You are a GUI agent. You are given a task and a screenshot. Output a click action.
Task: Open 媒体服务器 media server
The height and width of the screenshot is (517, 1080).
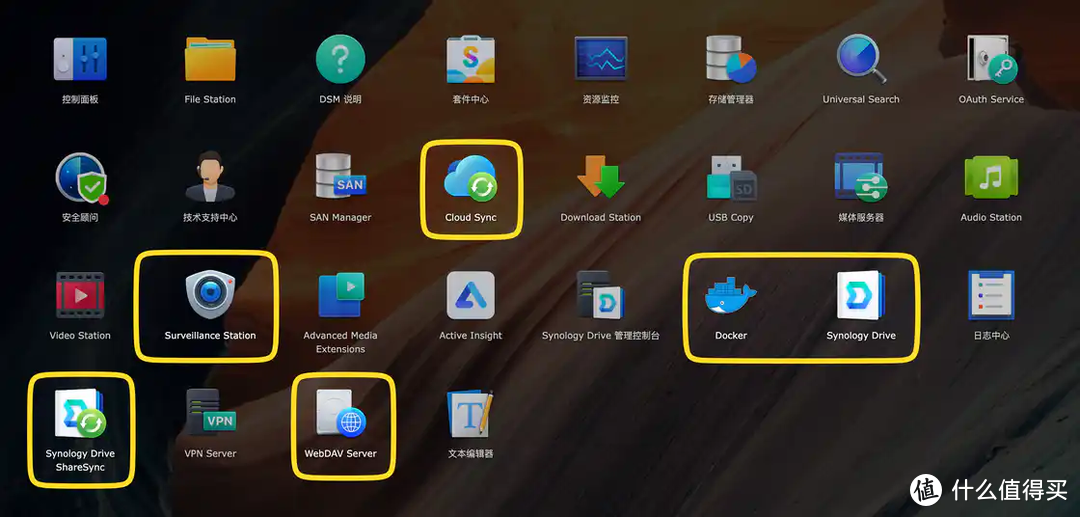click(x=861, y=178)
